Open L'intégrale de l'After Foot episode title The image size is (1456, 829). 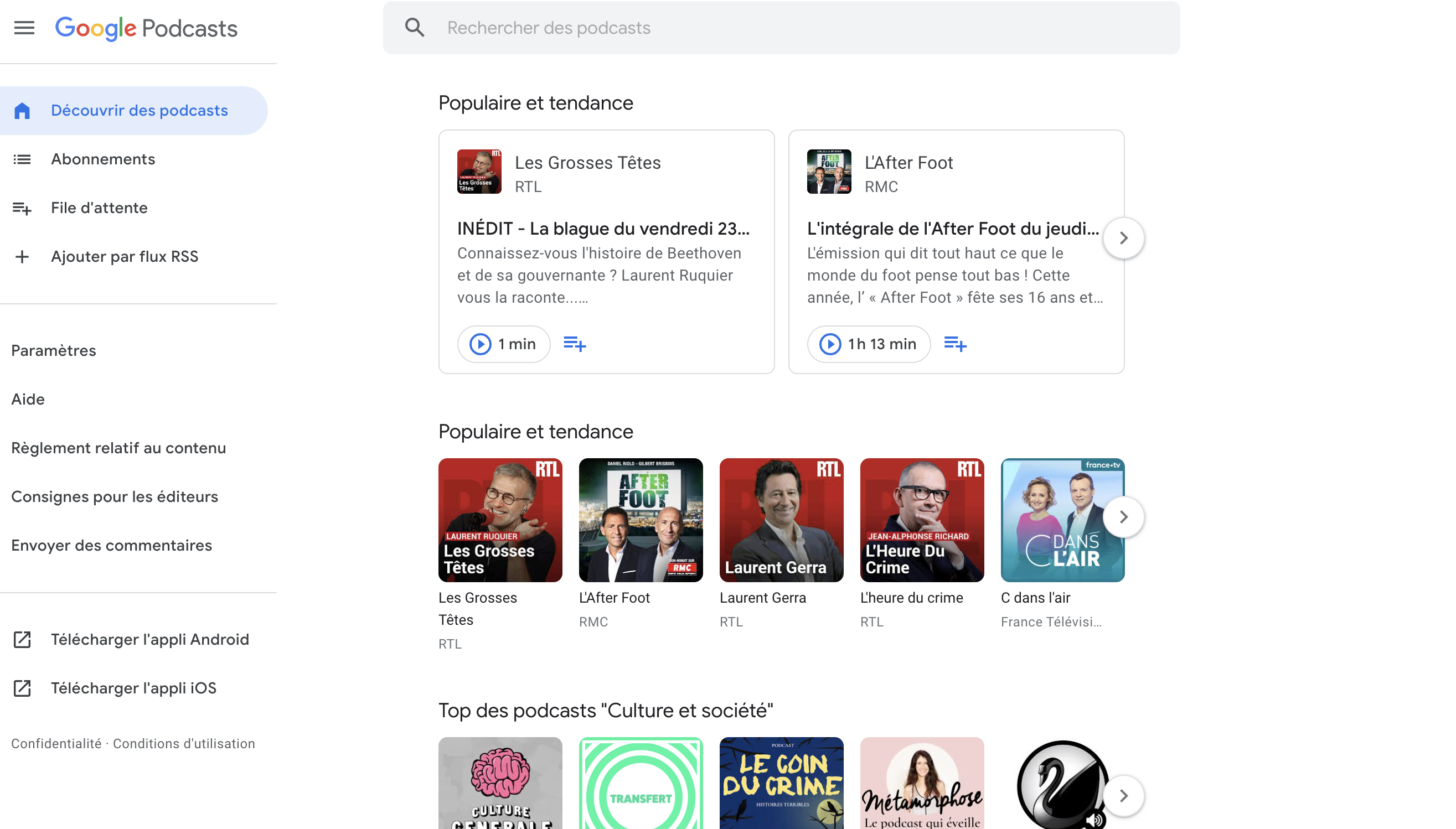click(953, 229)
